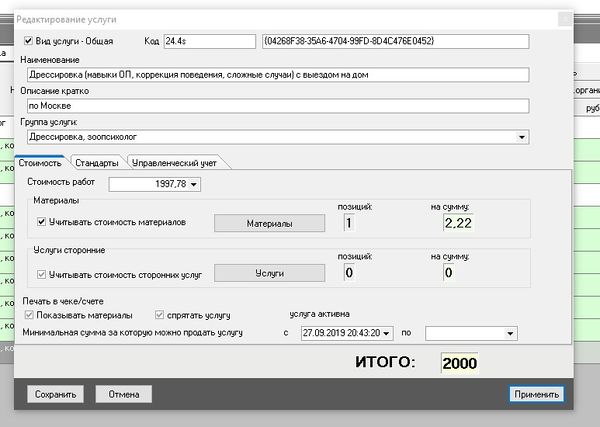Toggle 'Учитывать стоимость сторонних услуг' checkbox
This screenshot has height=427, width=600.
coord(42,272)
